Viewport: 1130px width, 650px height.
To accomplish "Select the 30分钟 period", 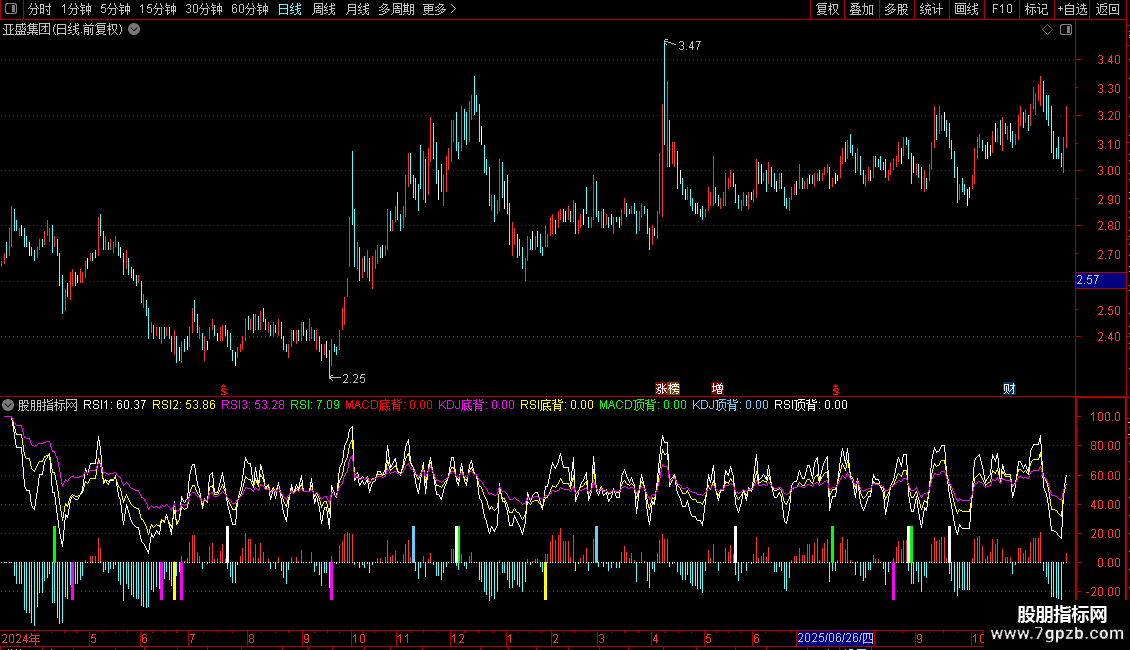I will pos(204,9).
